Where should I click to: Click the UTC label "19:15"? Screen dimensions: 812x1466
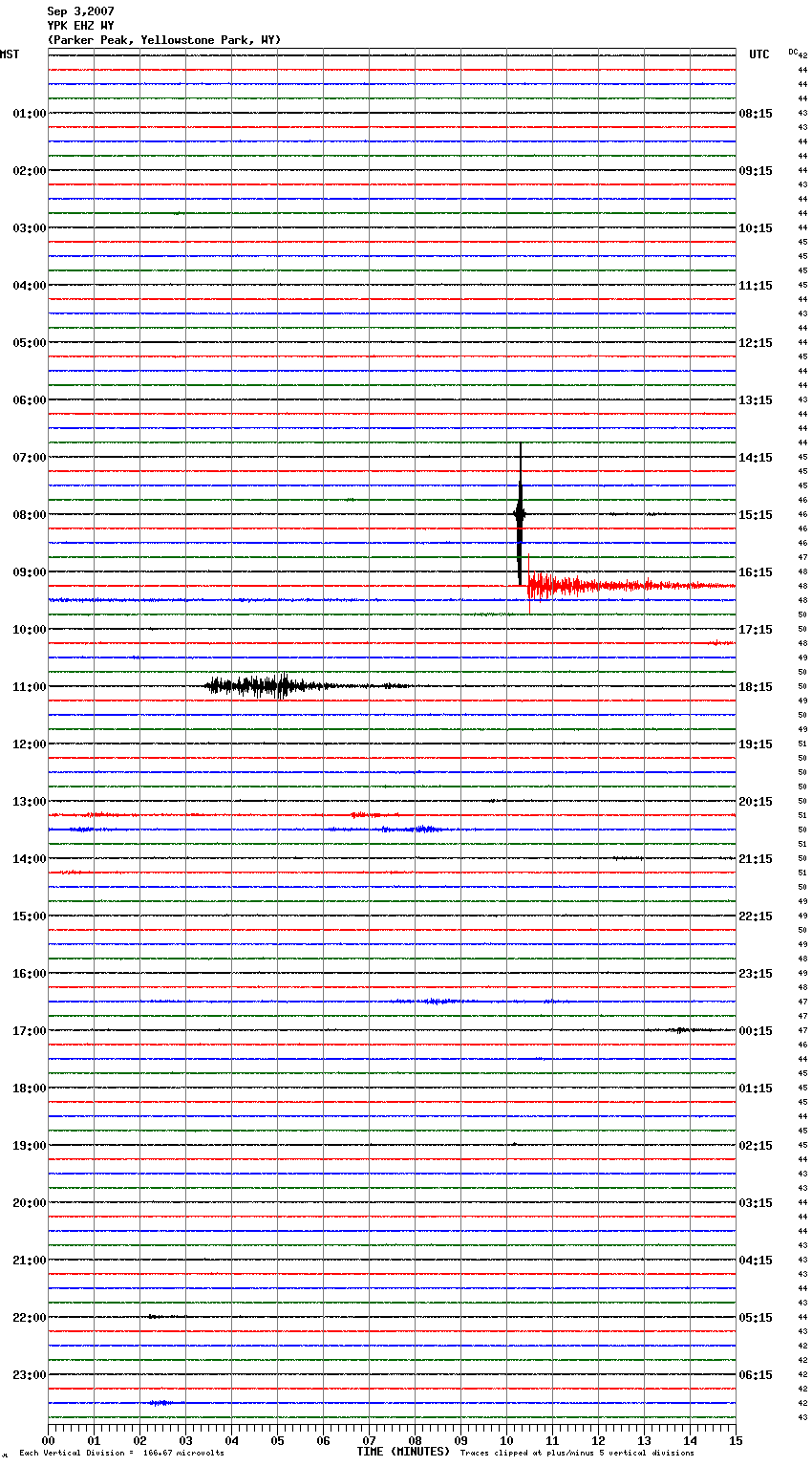pos(756,744)
